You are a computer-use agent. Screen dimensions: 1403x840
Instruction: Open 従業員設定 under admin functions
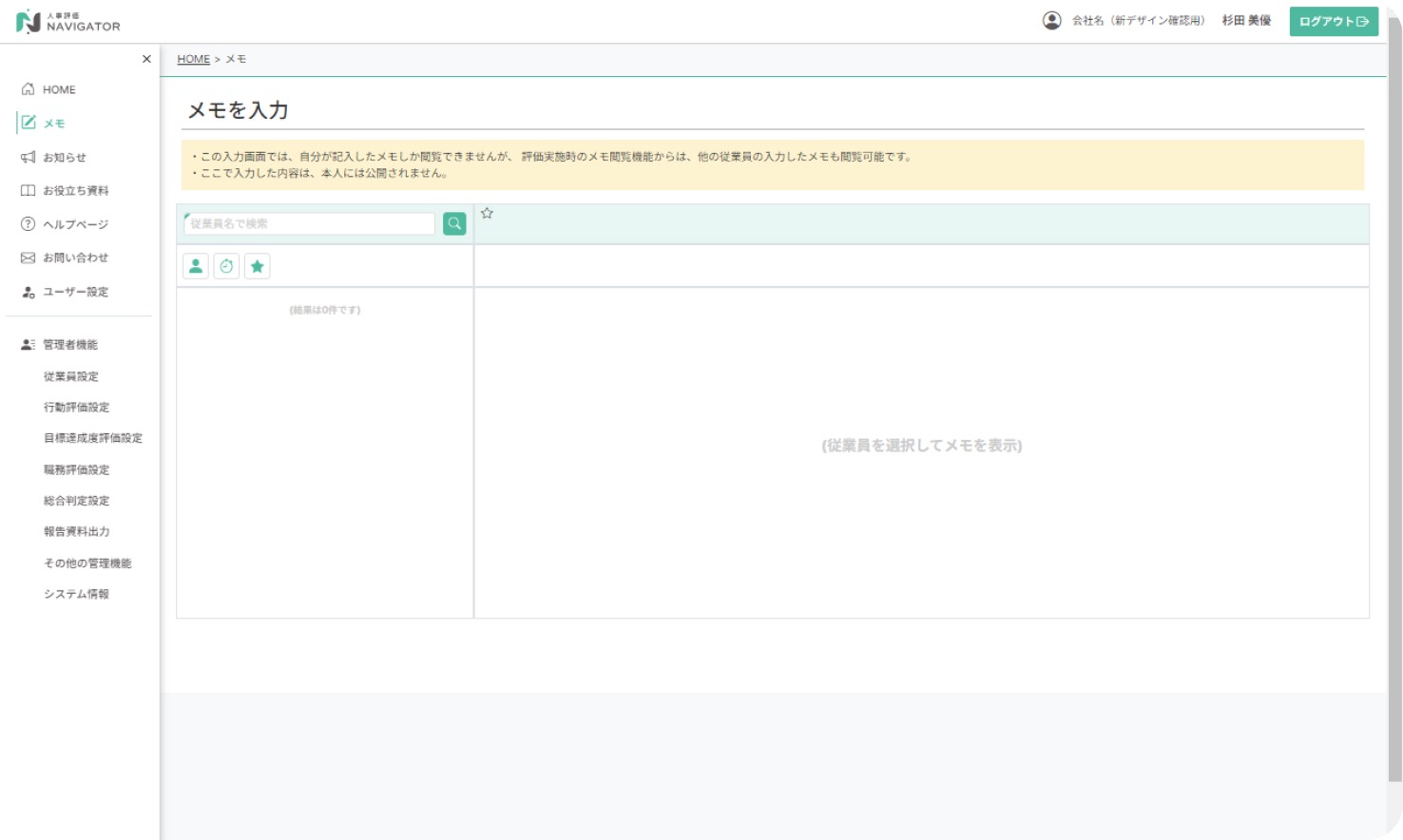71,376
